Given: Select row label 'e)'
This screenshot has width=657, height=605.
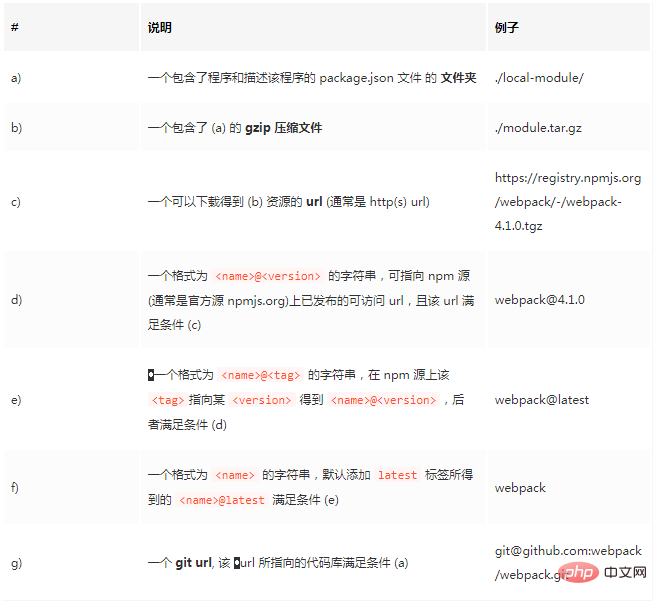Looking at the screenshot, I should [16, 400].
